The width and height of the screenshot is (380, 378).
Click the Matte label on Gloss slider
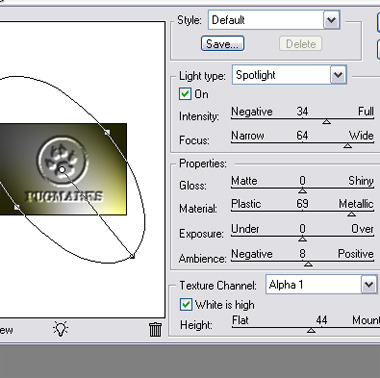(244, 181)
